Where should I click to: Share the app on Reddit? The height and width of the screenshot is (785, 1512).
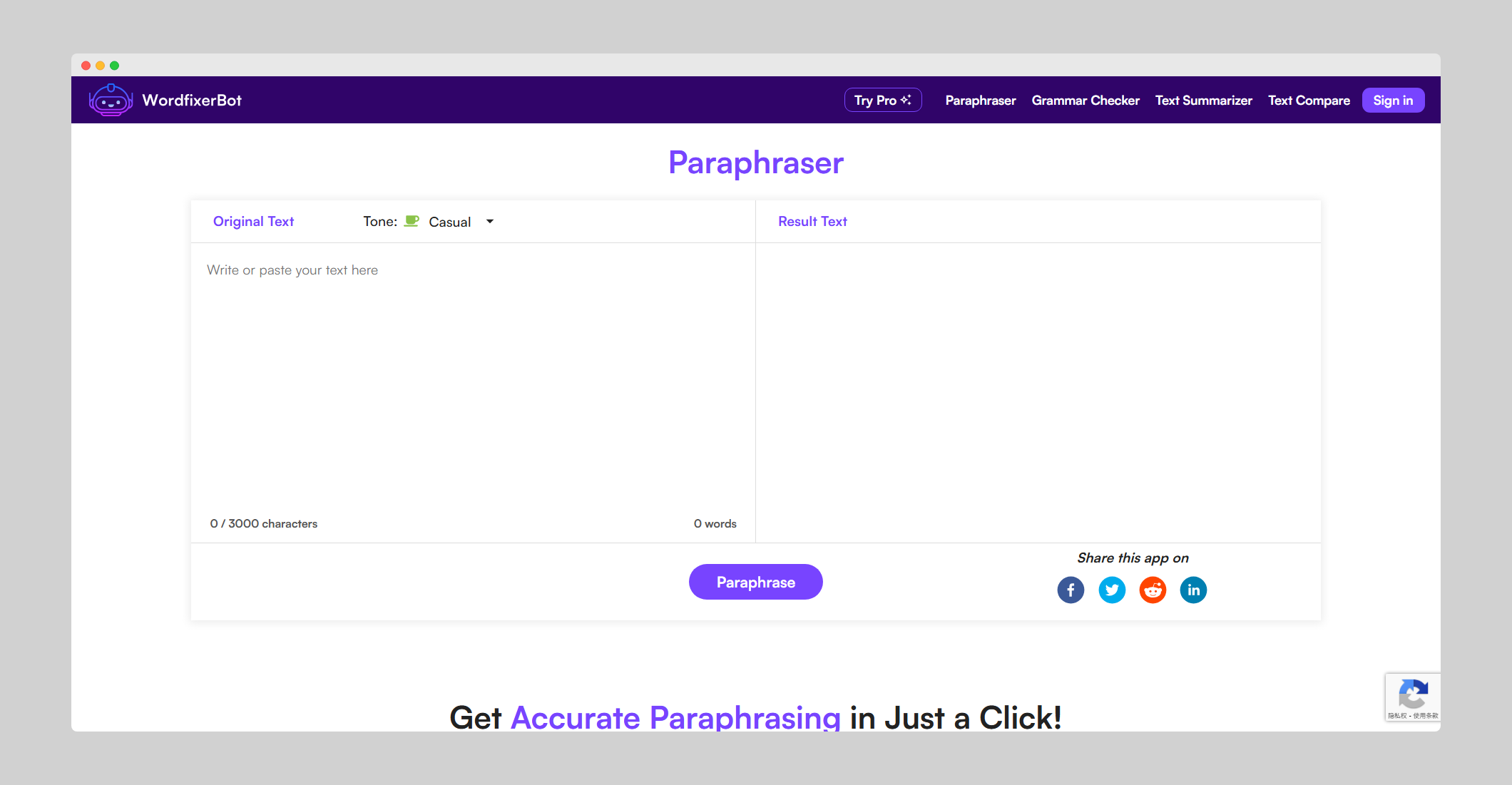(x=1153, y=590)
